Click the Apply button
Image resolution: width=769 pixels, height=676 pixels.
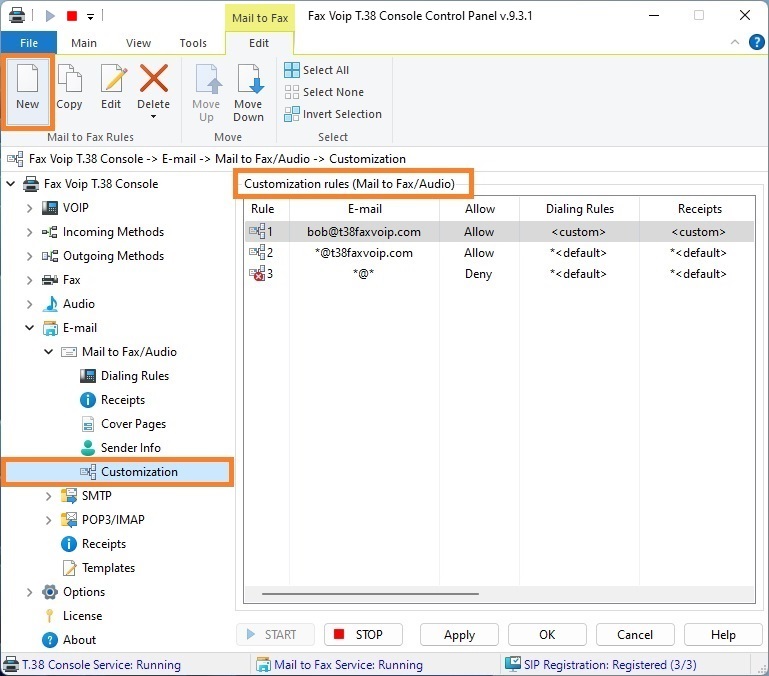pos(460,635)
